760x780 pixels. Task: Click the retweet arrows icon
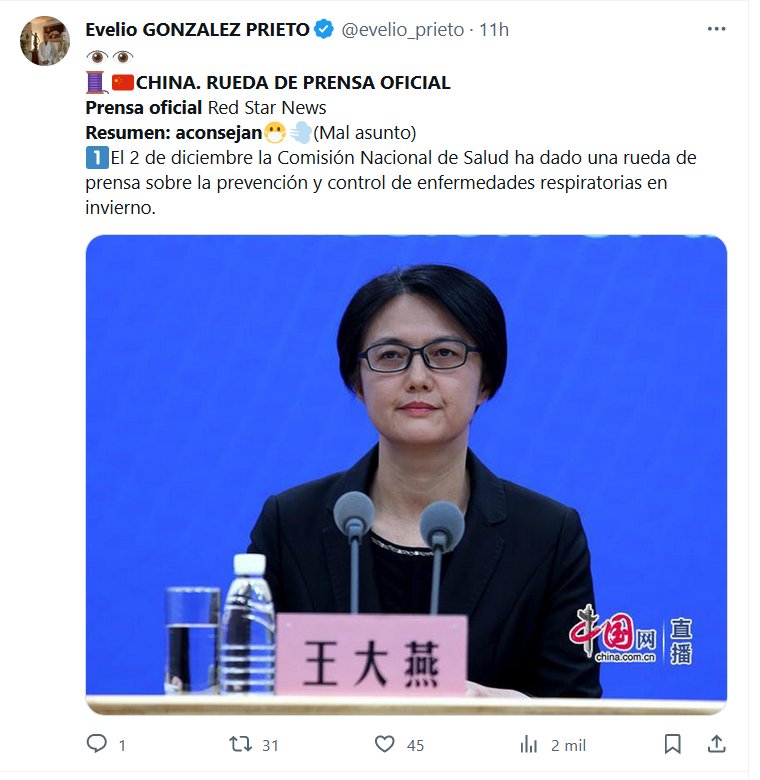240,744
